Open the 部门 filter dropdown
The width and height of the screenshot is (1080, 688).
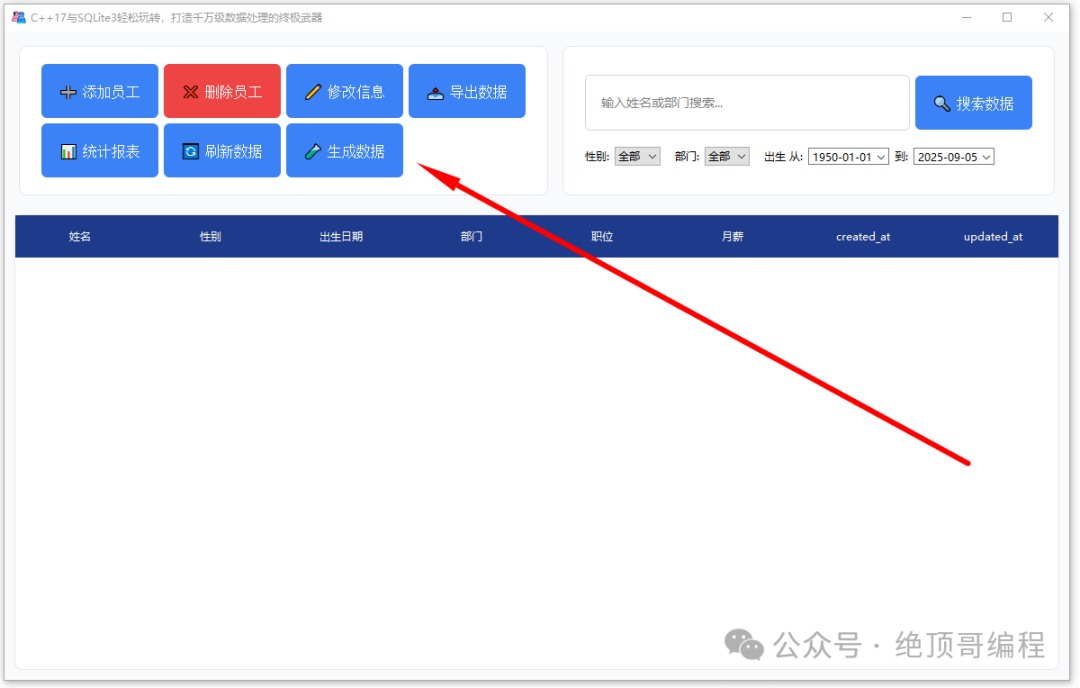[x=727, y=157]
